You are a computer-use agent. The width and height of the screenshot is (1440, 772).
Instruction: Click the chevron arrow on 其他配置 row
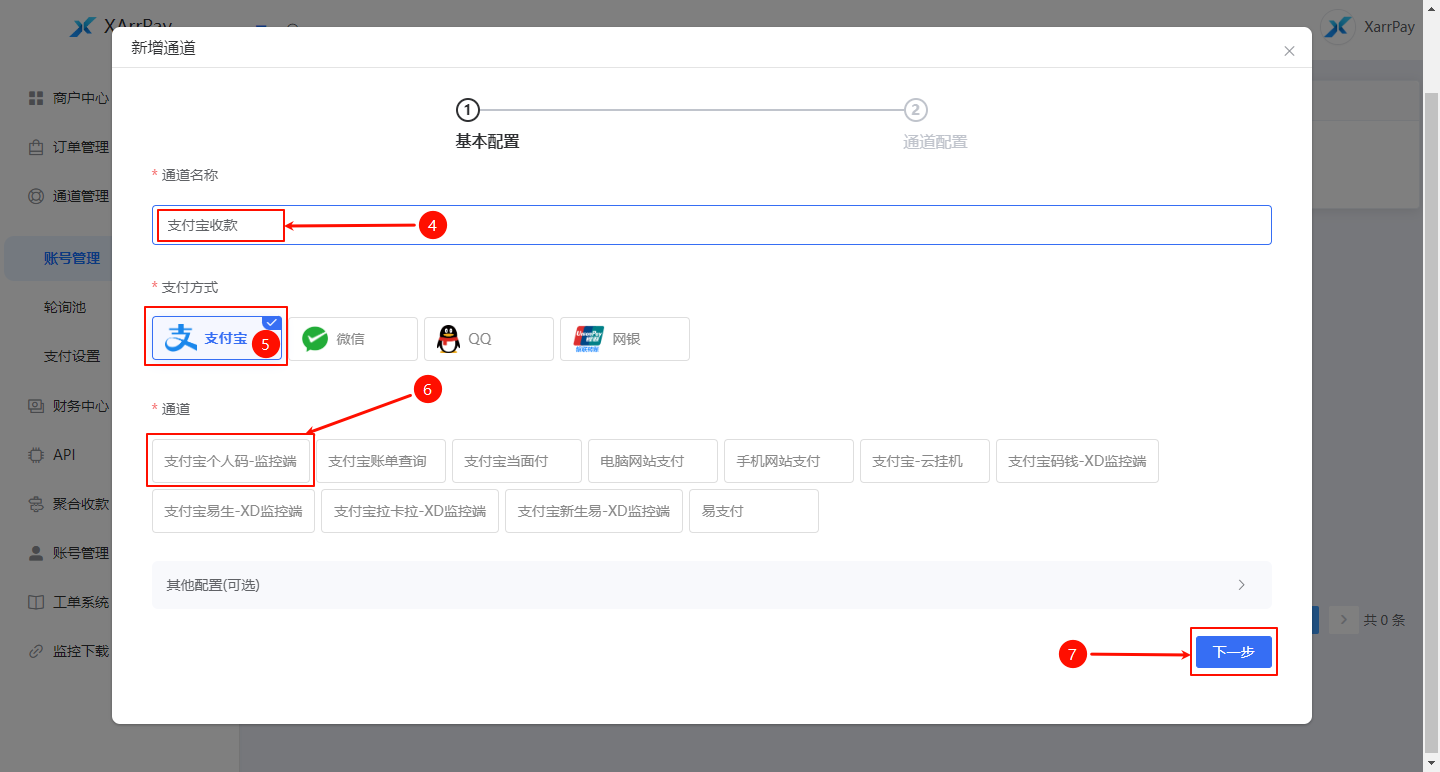point(1241,585)
